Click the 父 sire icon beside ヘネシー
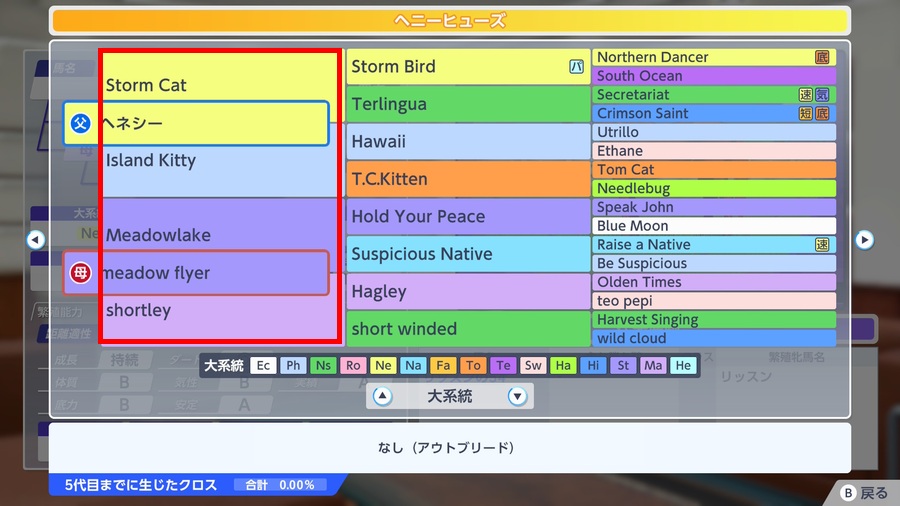This screenshot has width=900, height=506. click(x=80, y=123)
